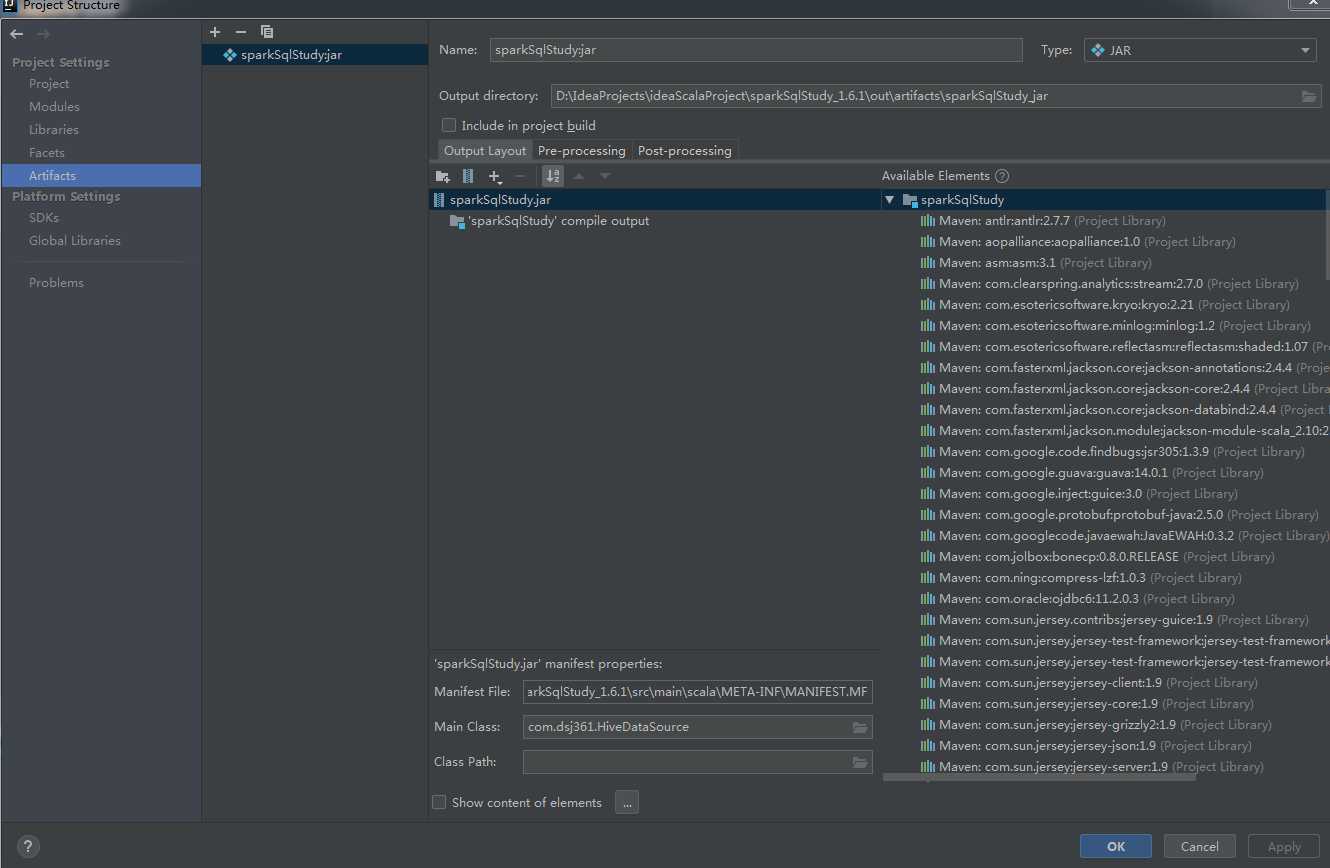Collapse the sparkSqlStudy available elements node

(889, 200)
